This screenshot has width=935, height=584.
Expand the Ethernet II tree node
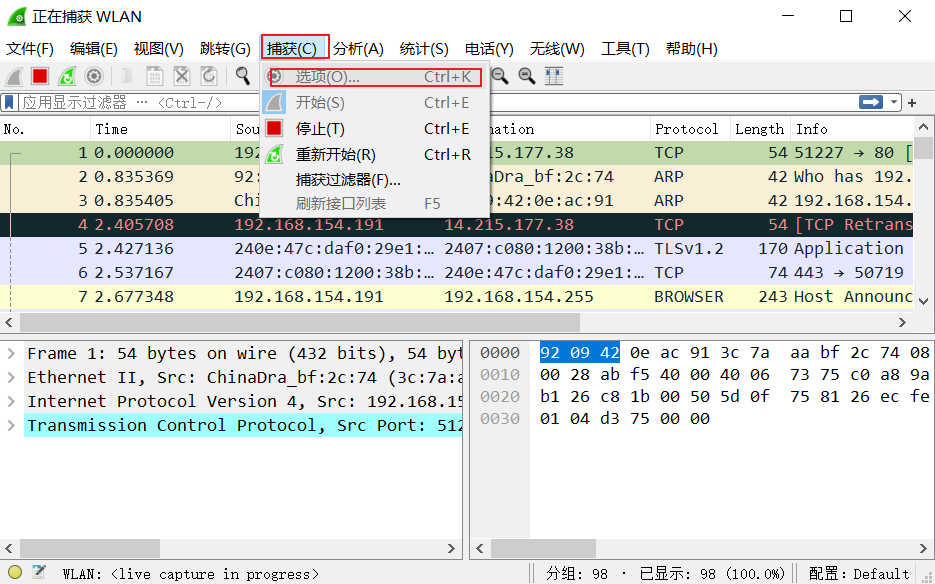click(x=11, y=378)
